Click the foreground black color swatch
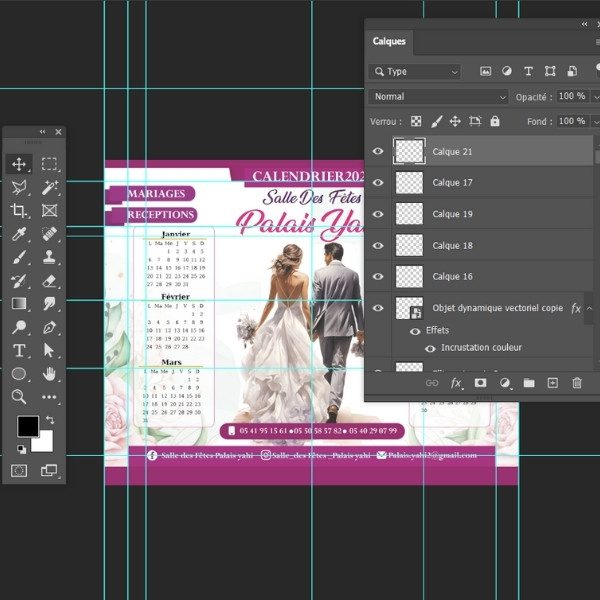 pos(27,427)
